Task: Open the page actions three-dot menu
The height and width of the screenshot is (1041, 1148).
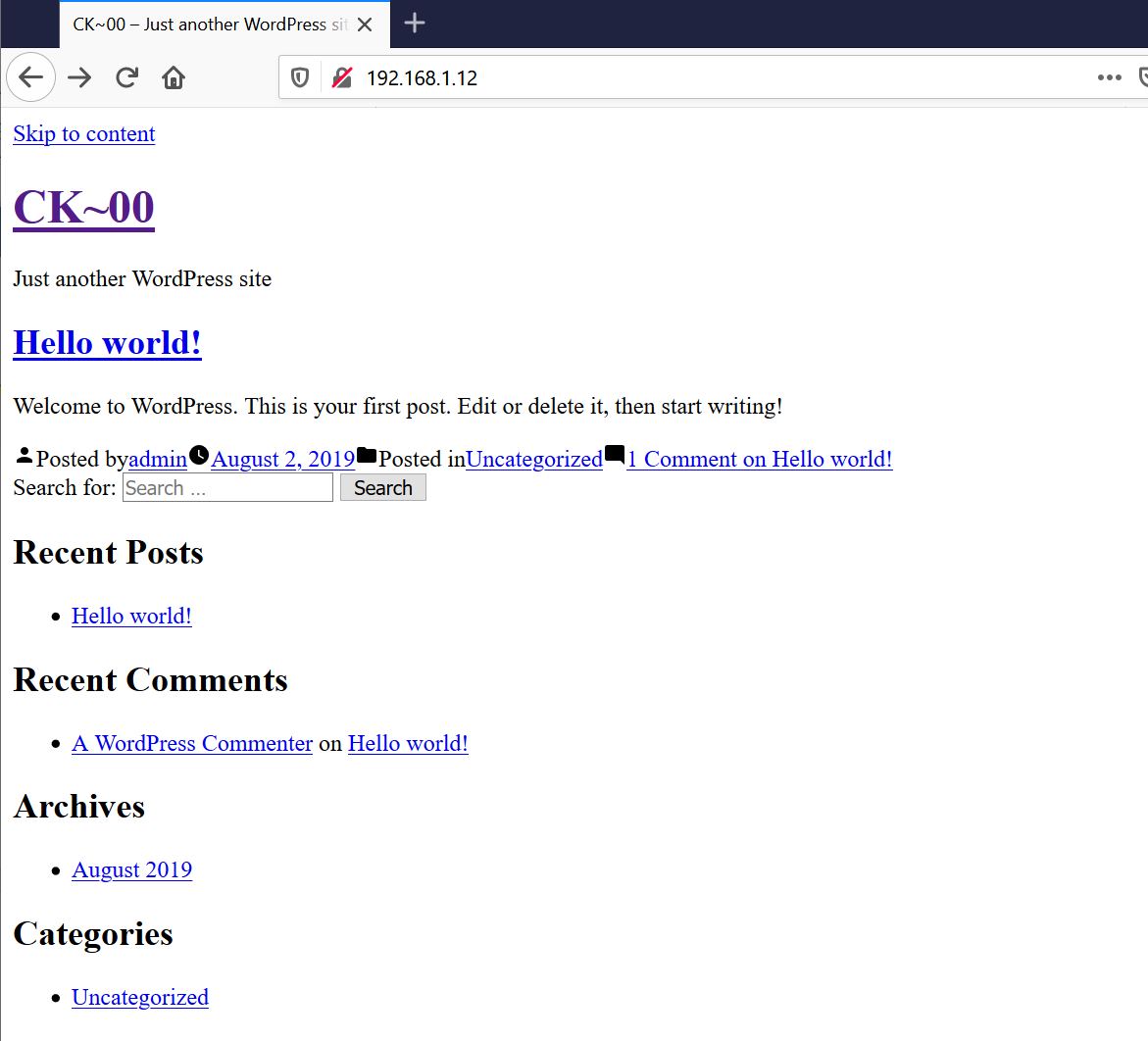Action: [1109, 77]
